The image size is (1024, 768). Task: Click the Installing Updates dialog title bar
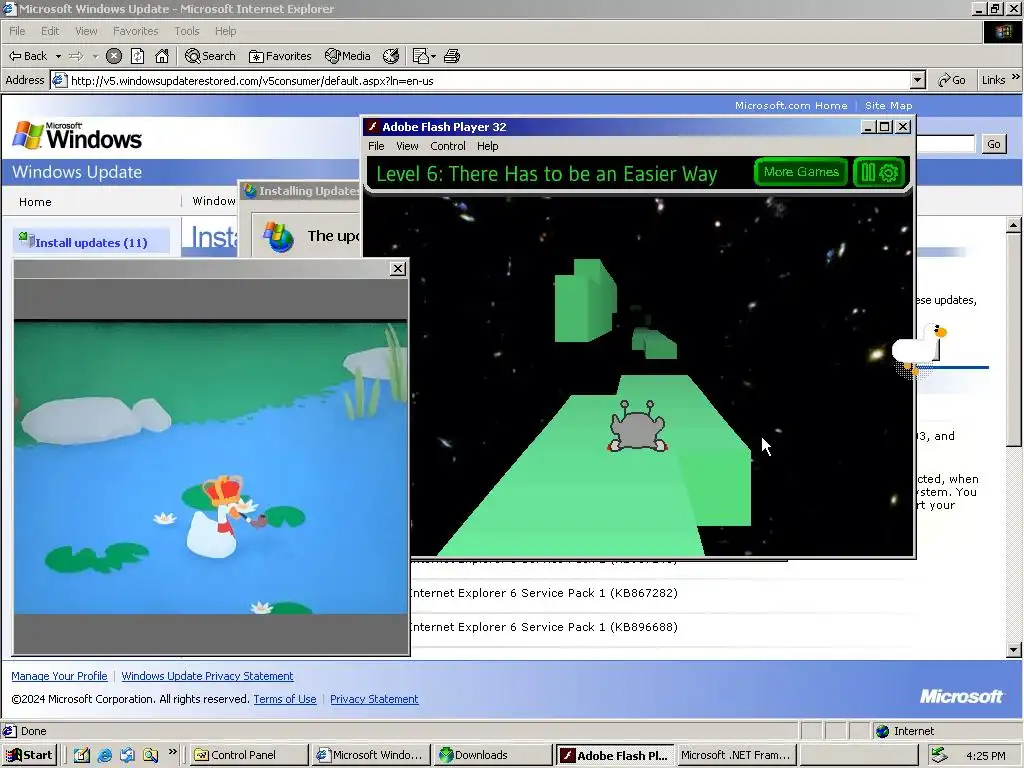pyautogui.click(x=301, y=191)
